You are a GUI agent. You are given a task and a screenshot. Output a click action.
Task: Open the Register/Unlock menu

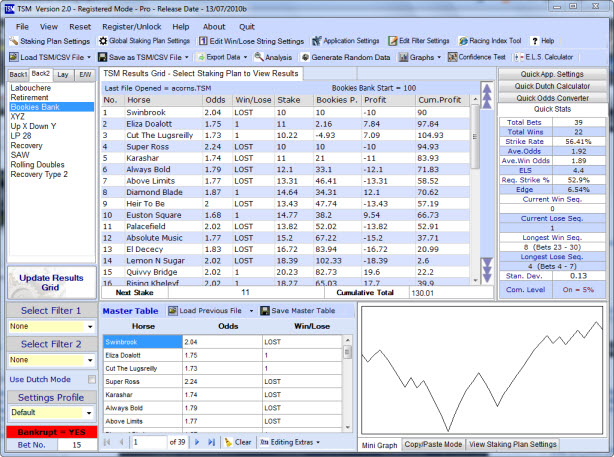[x=132, y=27]
